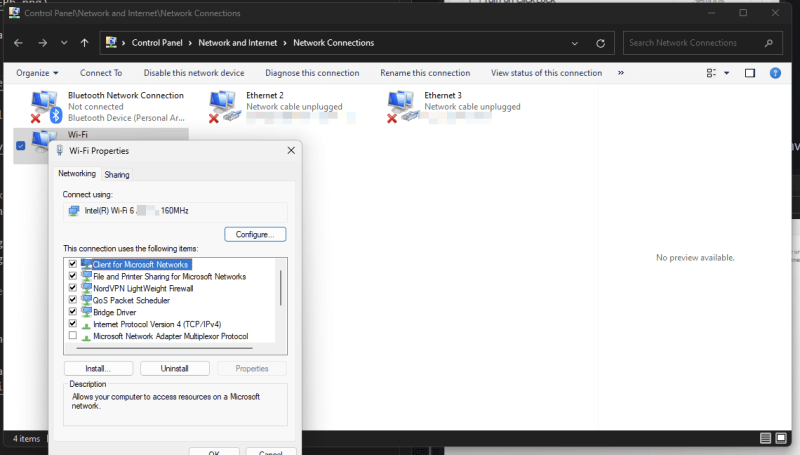Open Control Panel breadcrumb
This screenshot has width=800, height=455.
157,43
